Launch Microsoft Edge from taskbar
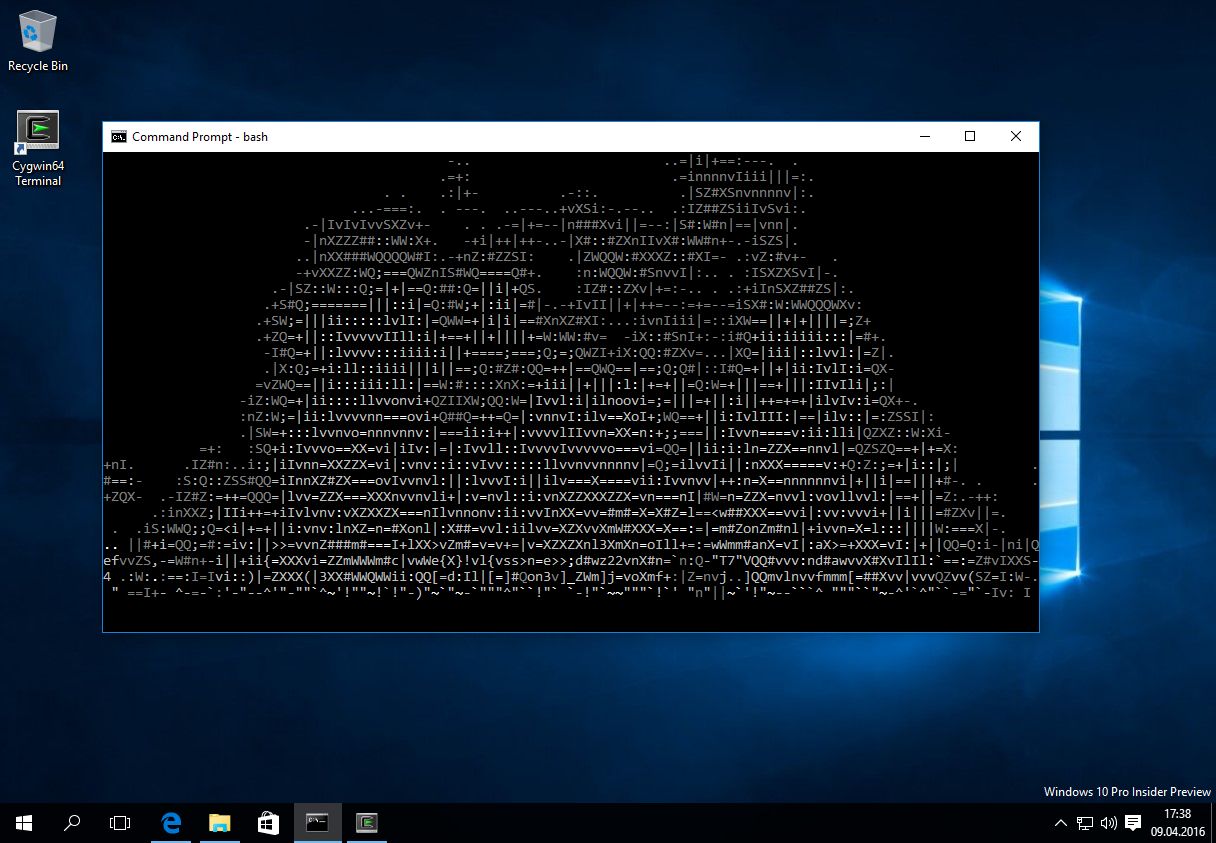The height and width of the screenshot is (843, 1216). click(171, 823)
